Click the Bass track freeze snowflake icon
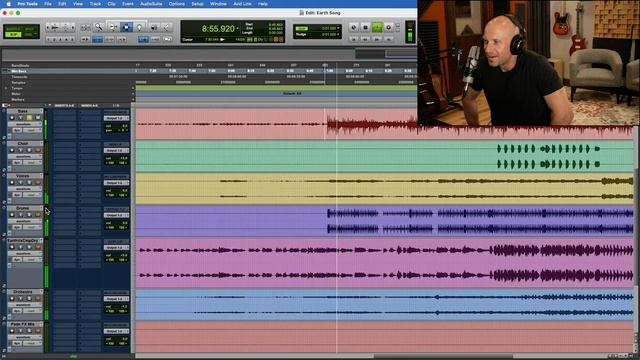 tap(4, 138)
